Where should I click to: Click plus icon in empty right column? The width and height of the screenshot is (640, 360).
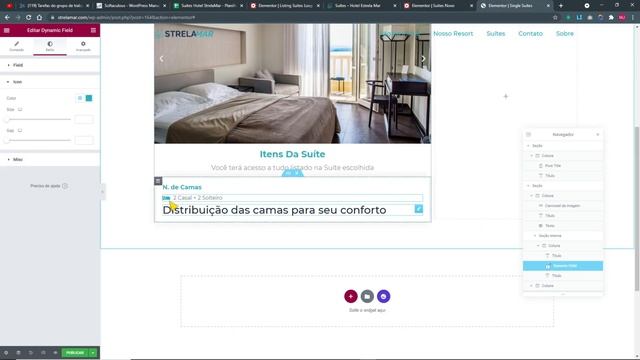point(506,96)
